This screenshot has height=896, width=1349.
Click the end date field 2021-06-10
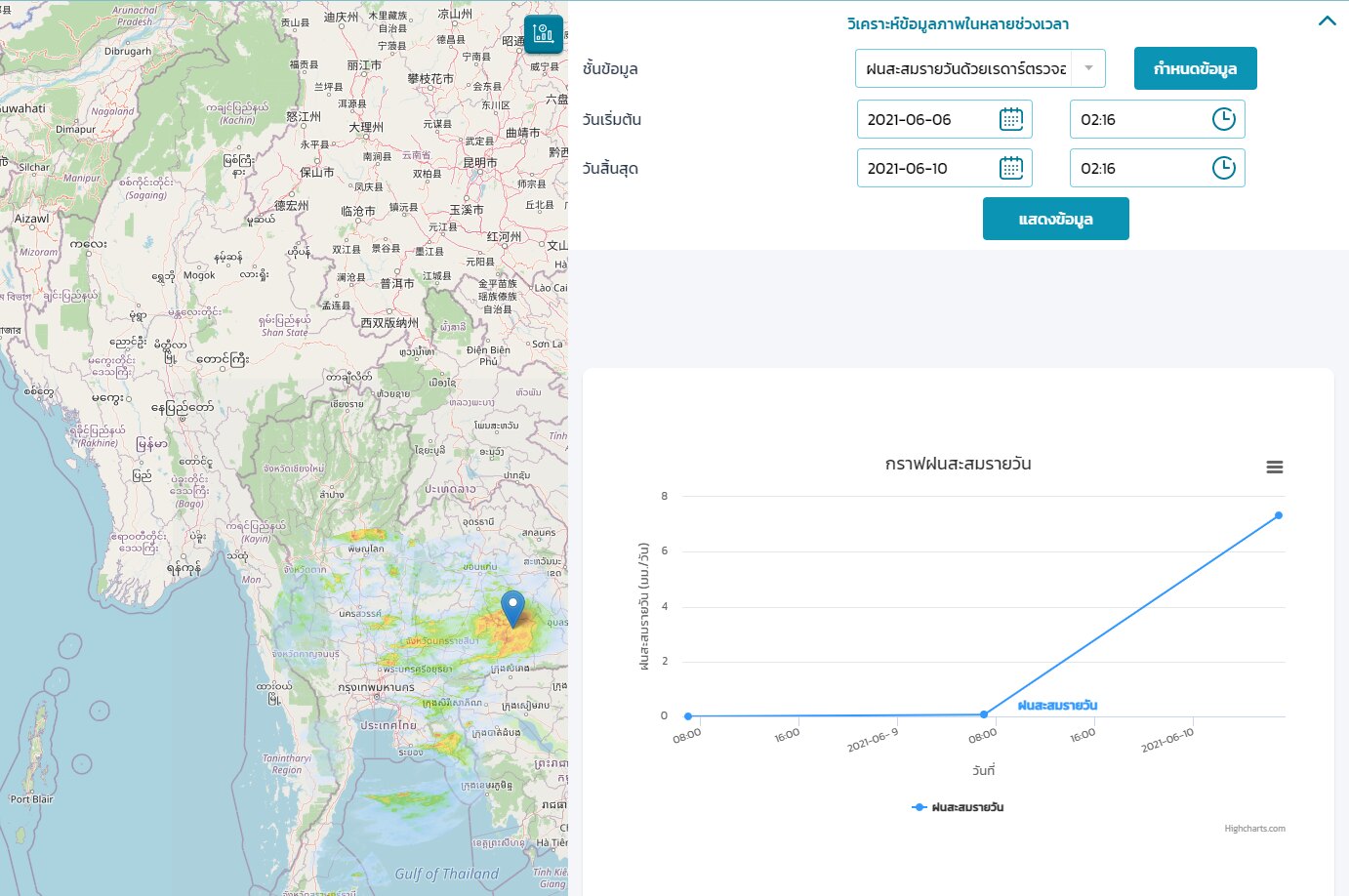[944, 168]
